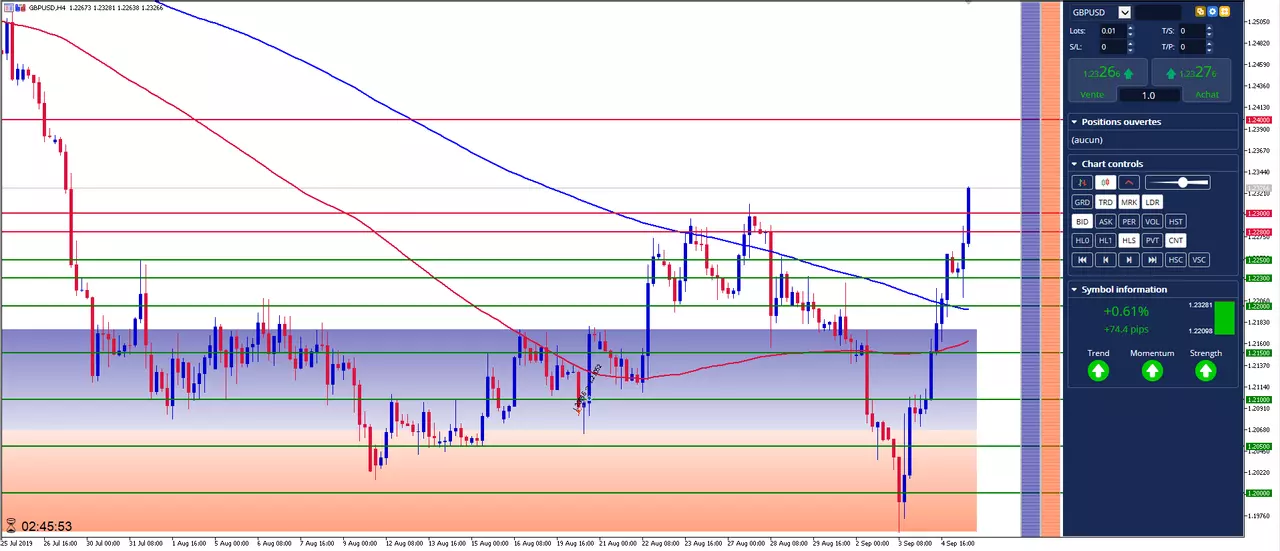Click the Achat buy price button
1280x551 pixels.
pos(1193,73)
